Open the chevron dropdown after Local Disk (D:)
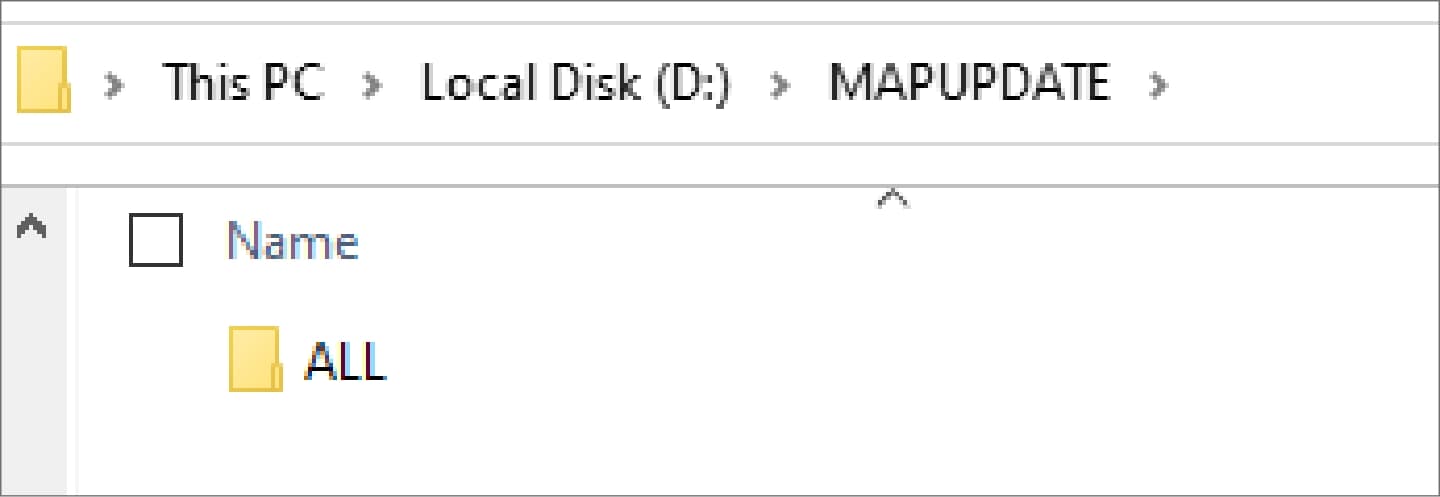This screenshot has width=1440, height=497. pyautogui.click(x=780, y=85)
